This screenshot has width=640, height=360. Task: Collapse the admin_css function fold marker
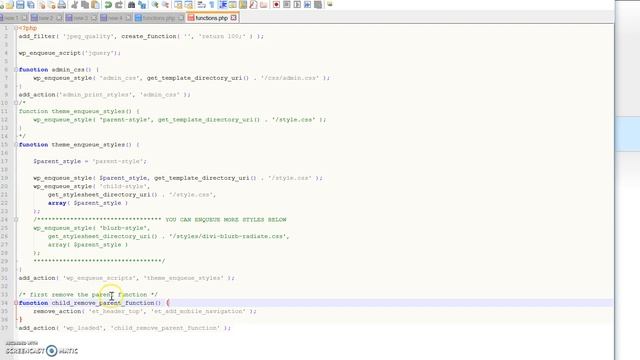click(x=16, y=69)
